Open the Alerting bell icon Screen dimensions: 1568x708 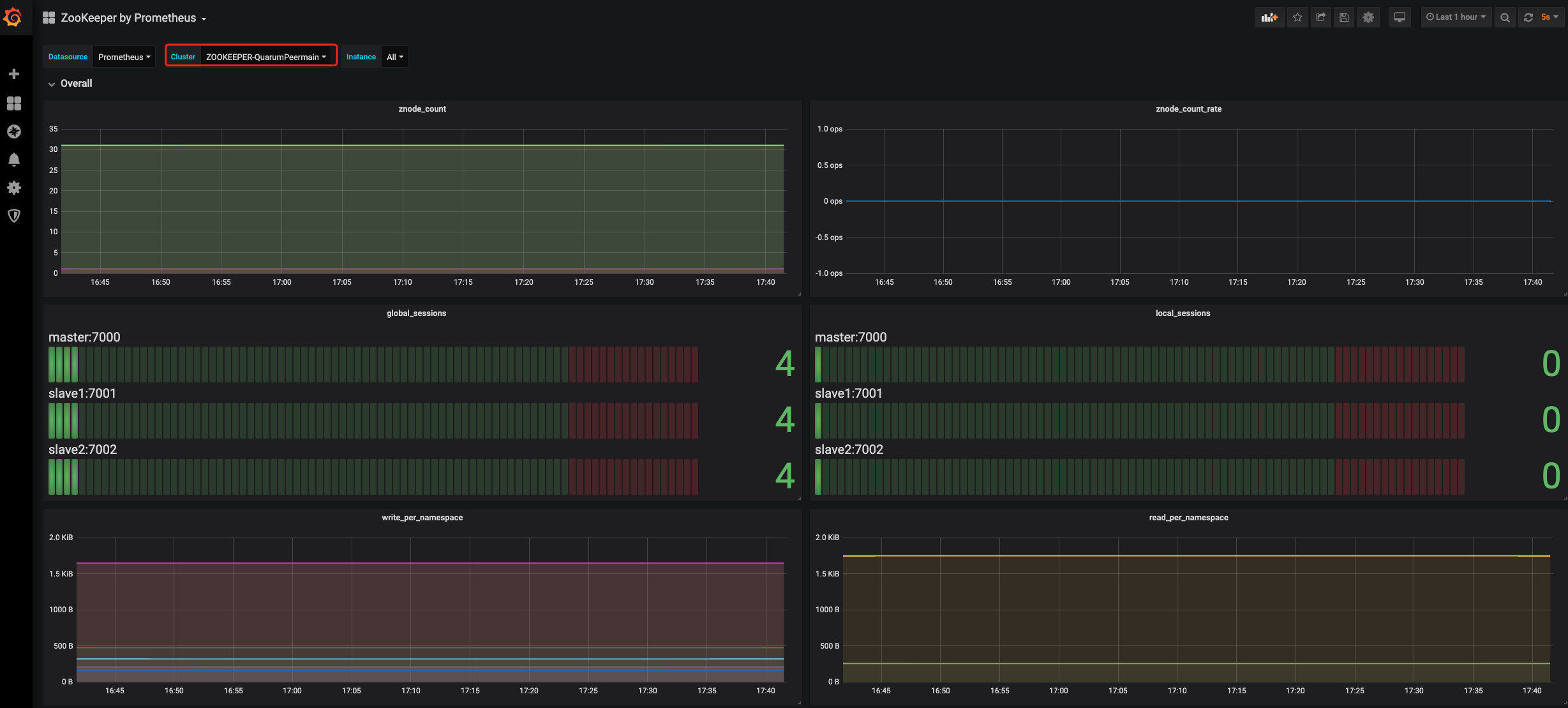(14, 159)
